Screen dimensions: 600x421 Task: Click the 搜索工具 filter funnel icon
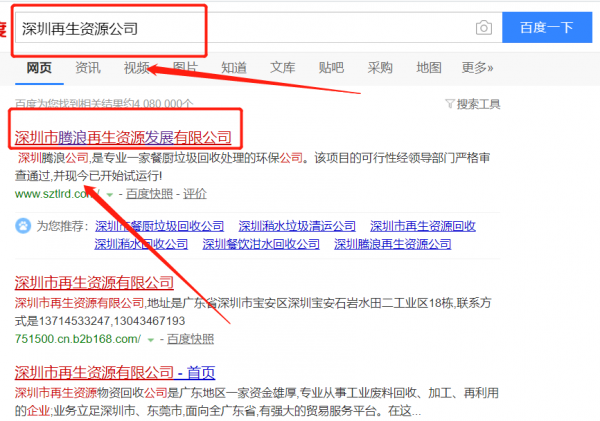(x=447, y=104)
